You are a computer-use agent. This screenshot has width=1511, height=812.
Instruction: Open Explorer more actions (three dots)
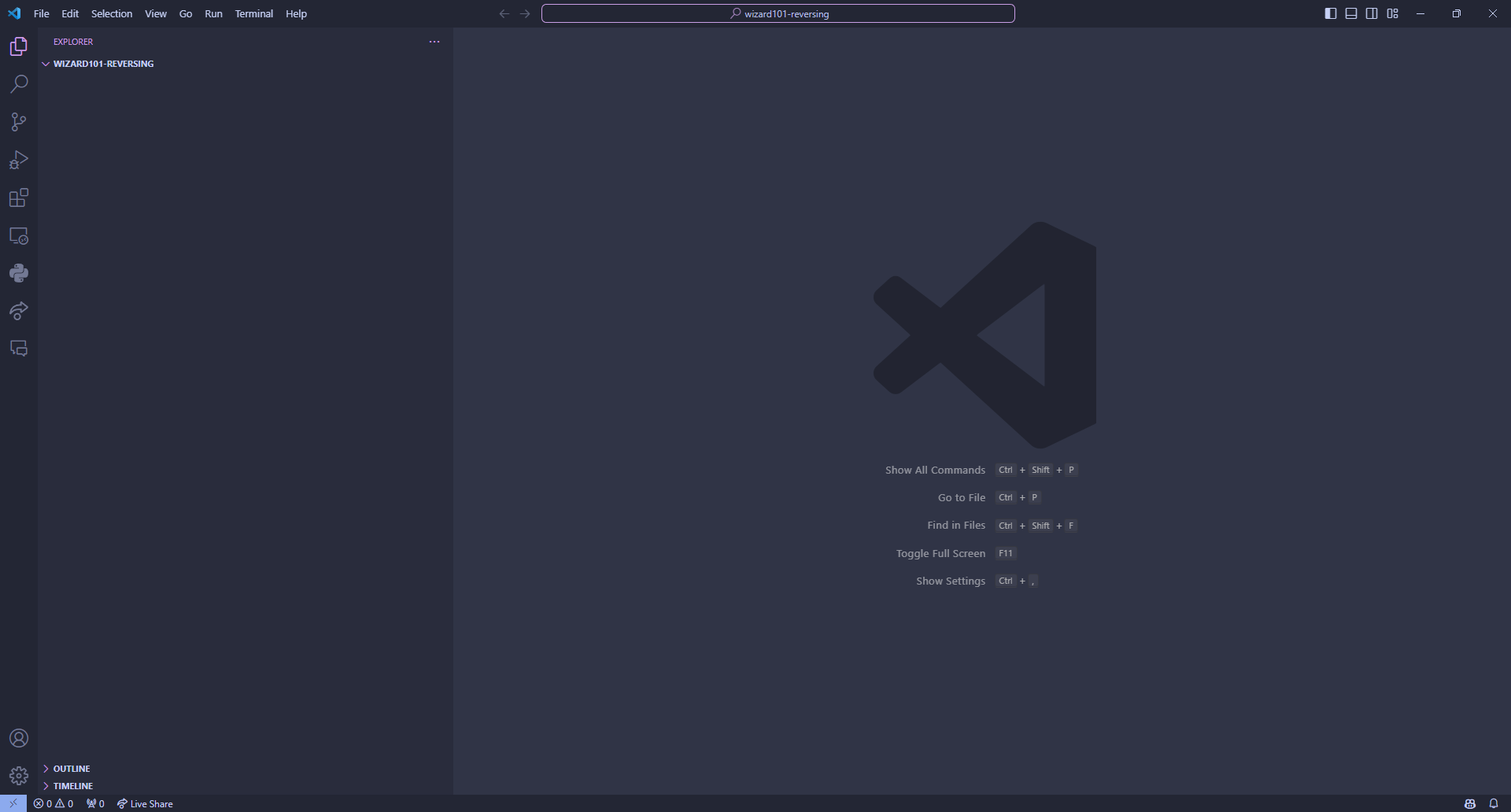pyautogui.click(x=434, y=42)
